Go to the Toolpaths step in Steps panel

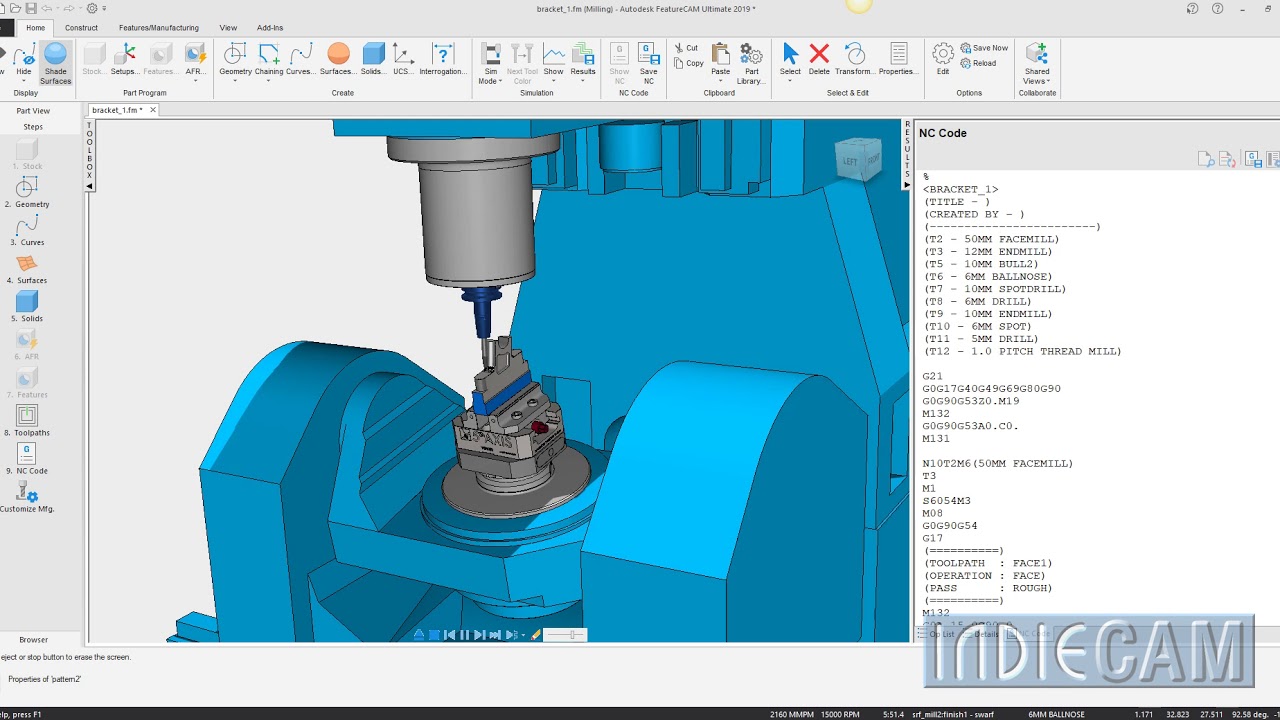pos(27,420)
